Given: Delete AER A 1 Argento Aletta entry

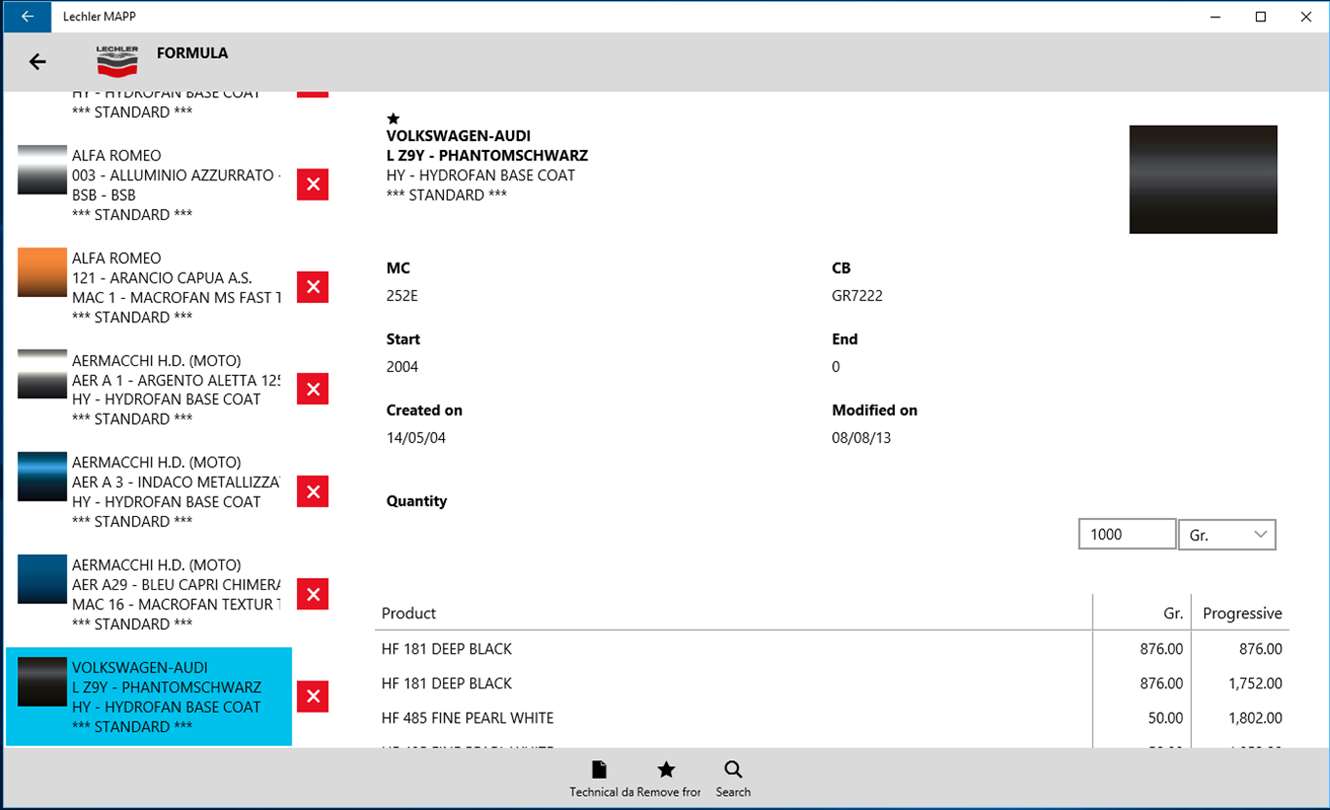Looking at the screenshot, I should (x=313, y=389).
